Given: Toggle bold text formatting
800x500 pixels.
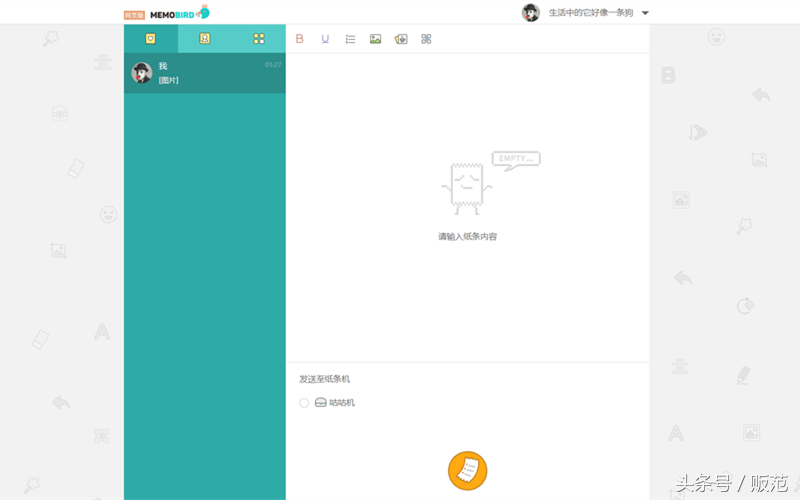Looking at the screenshot, I should [299, 39].
